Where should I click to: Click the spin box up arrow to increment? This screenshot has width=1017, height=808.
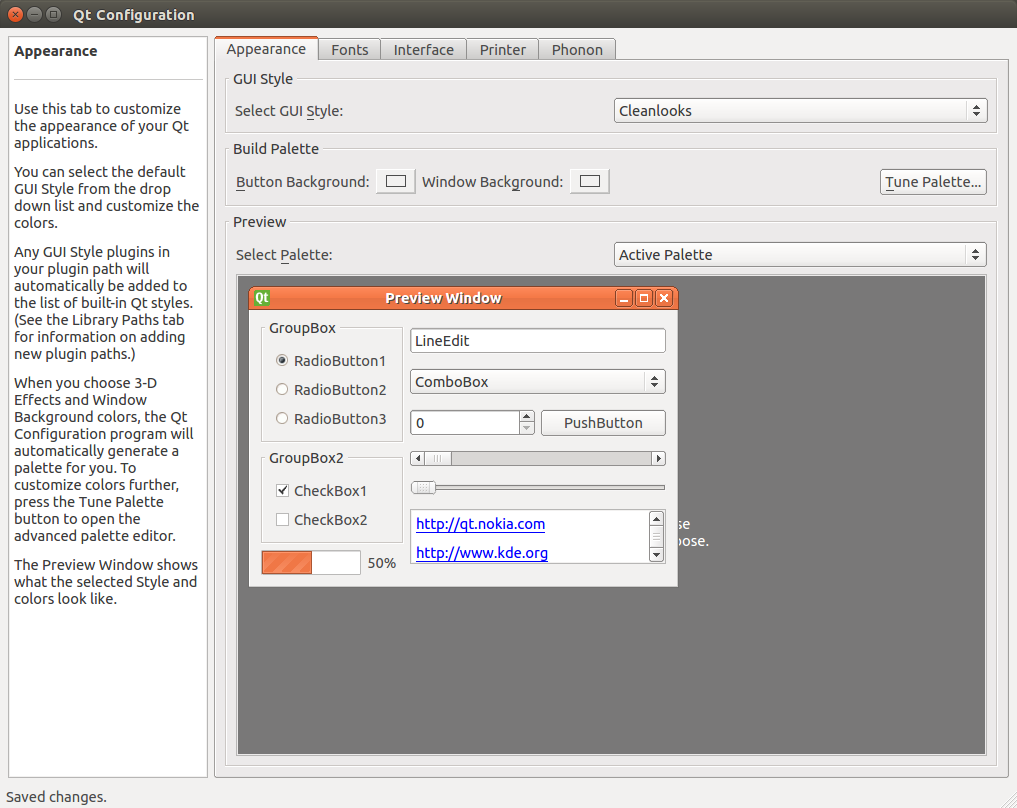coord(526,417)
